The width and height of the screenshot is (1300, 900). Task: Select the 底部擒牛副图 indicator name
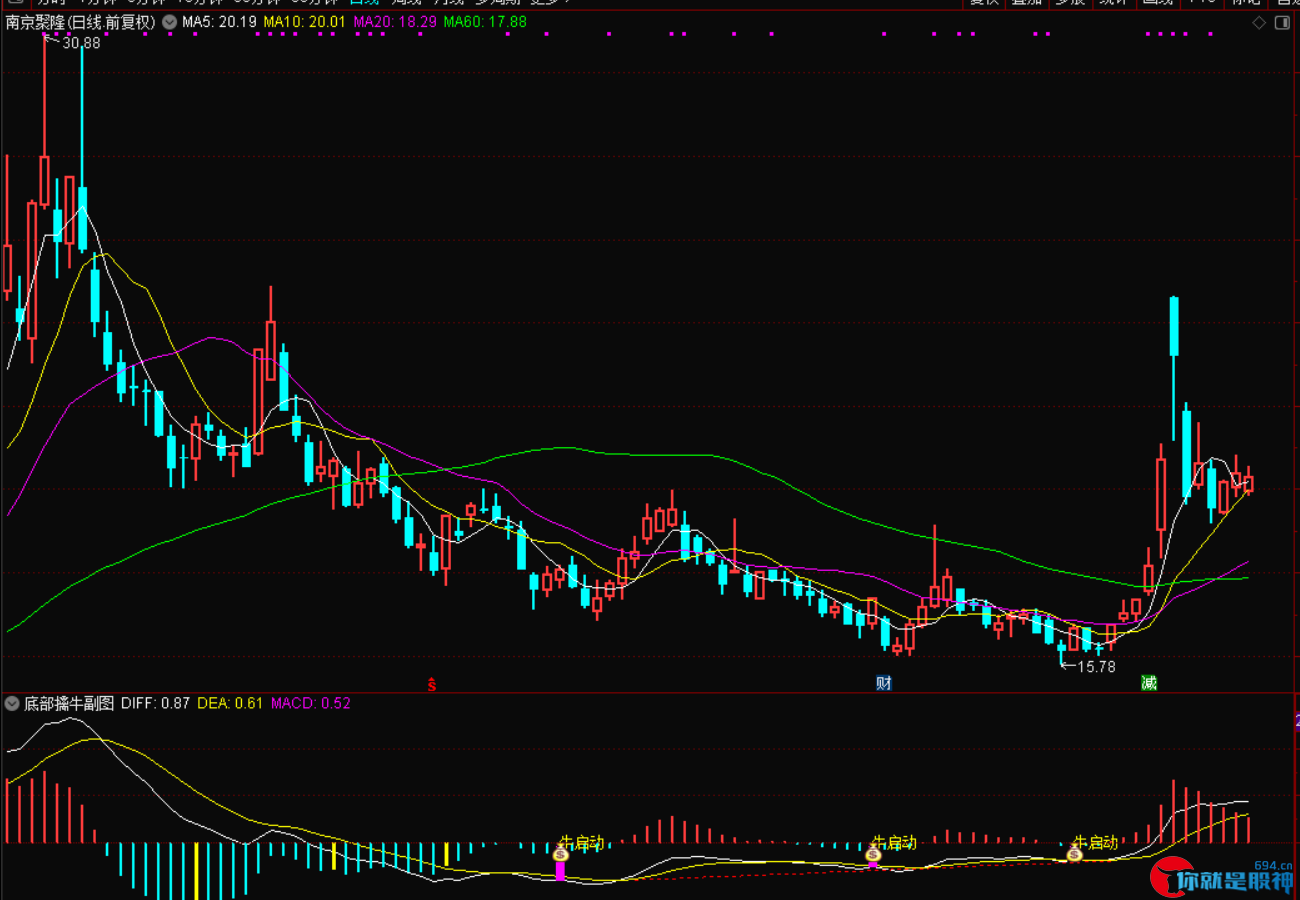(70, 703)
